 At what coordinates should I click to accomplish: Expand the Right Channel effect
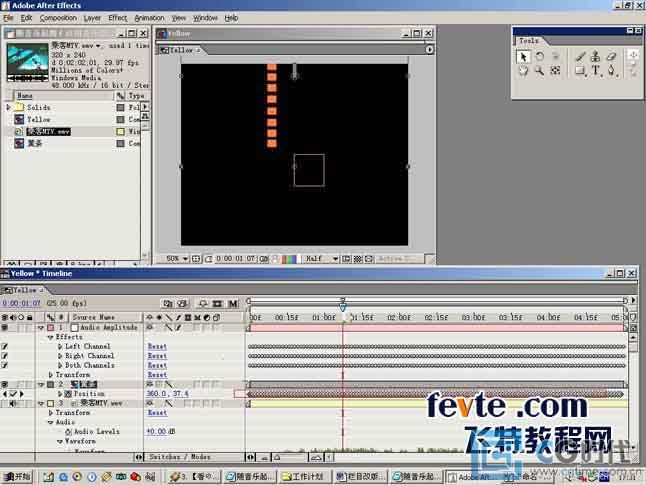60,356
